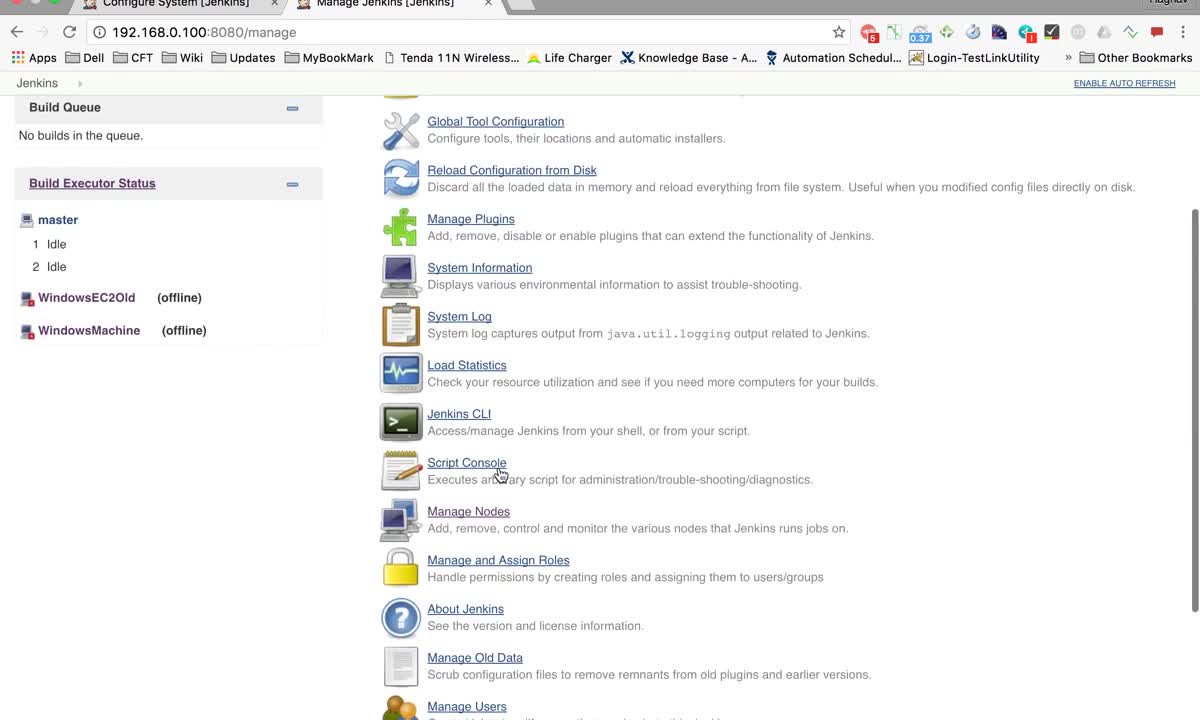This screenshot has height=720, width=1200.
Task: Open the Updates bookmarks folder
Action: (243, 58)
